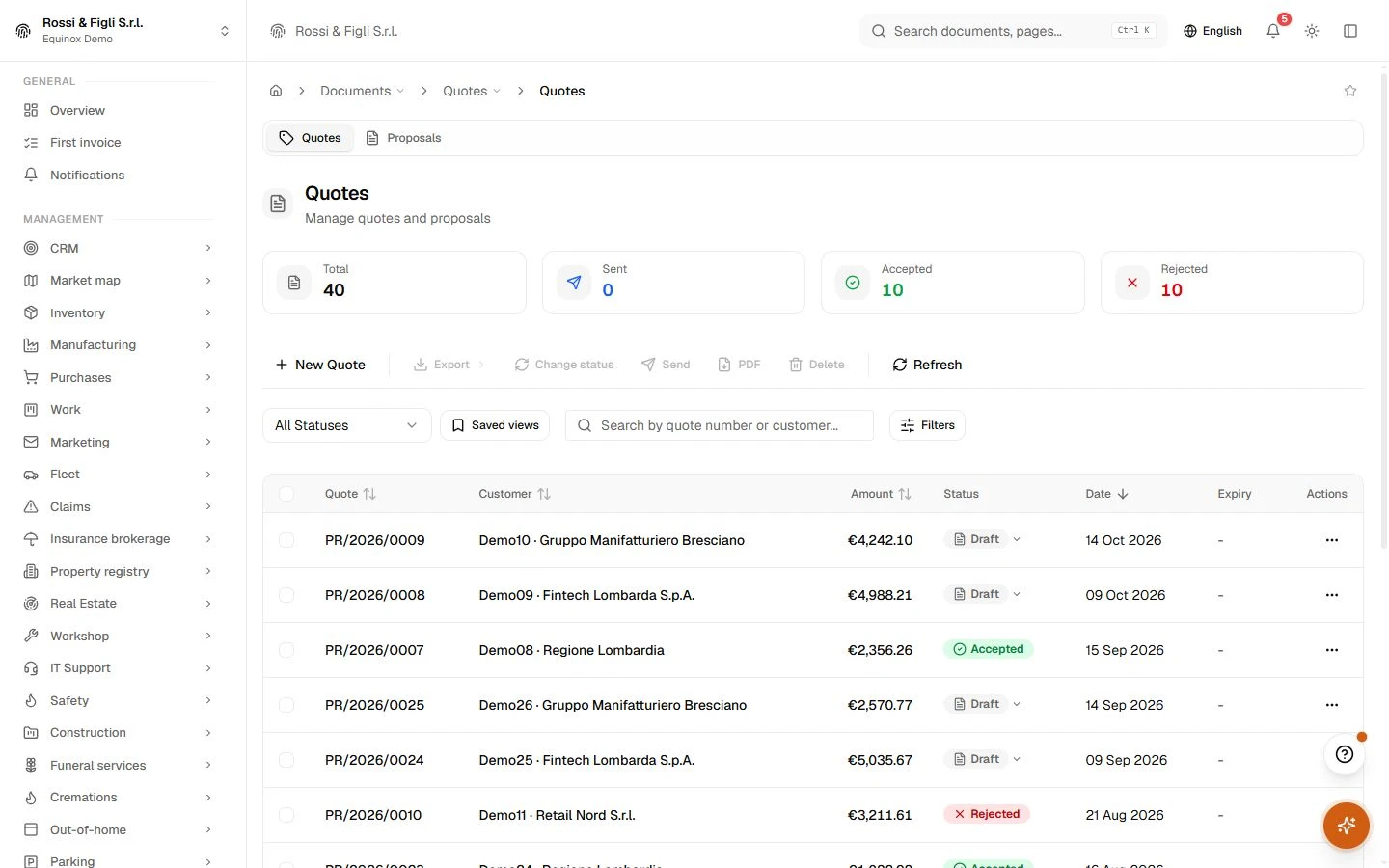Viewport: 1389px width, 868px height.
Task: Select all quotes with header checkbox
Action: click(286, 494)
